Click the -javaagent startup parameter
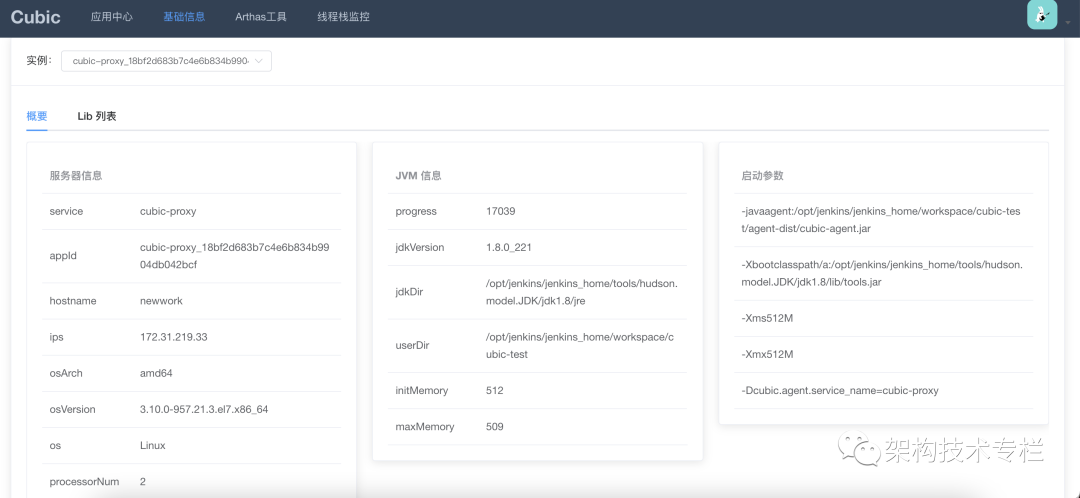The image size is (1080, 498). tap(881, 220)
